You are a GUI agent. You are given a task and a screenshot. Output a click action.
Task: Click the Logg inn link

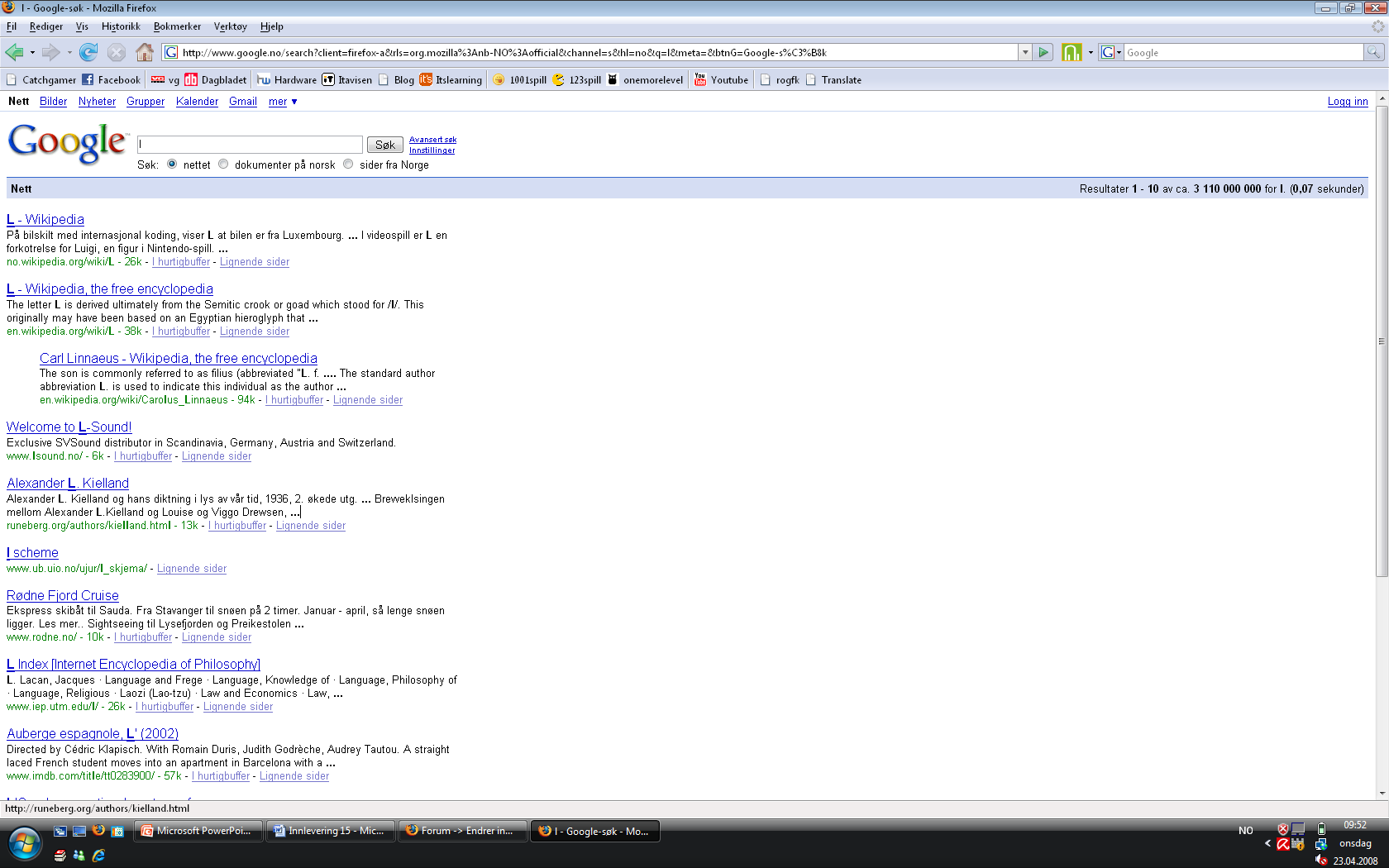(1348, 102)
